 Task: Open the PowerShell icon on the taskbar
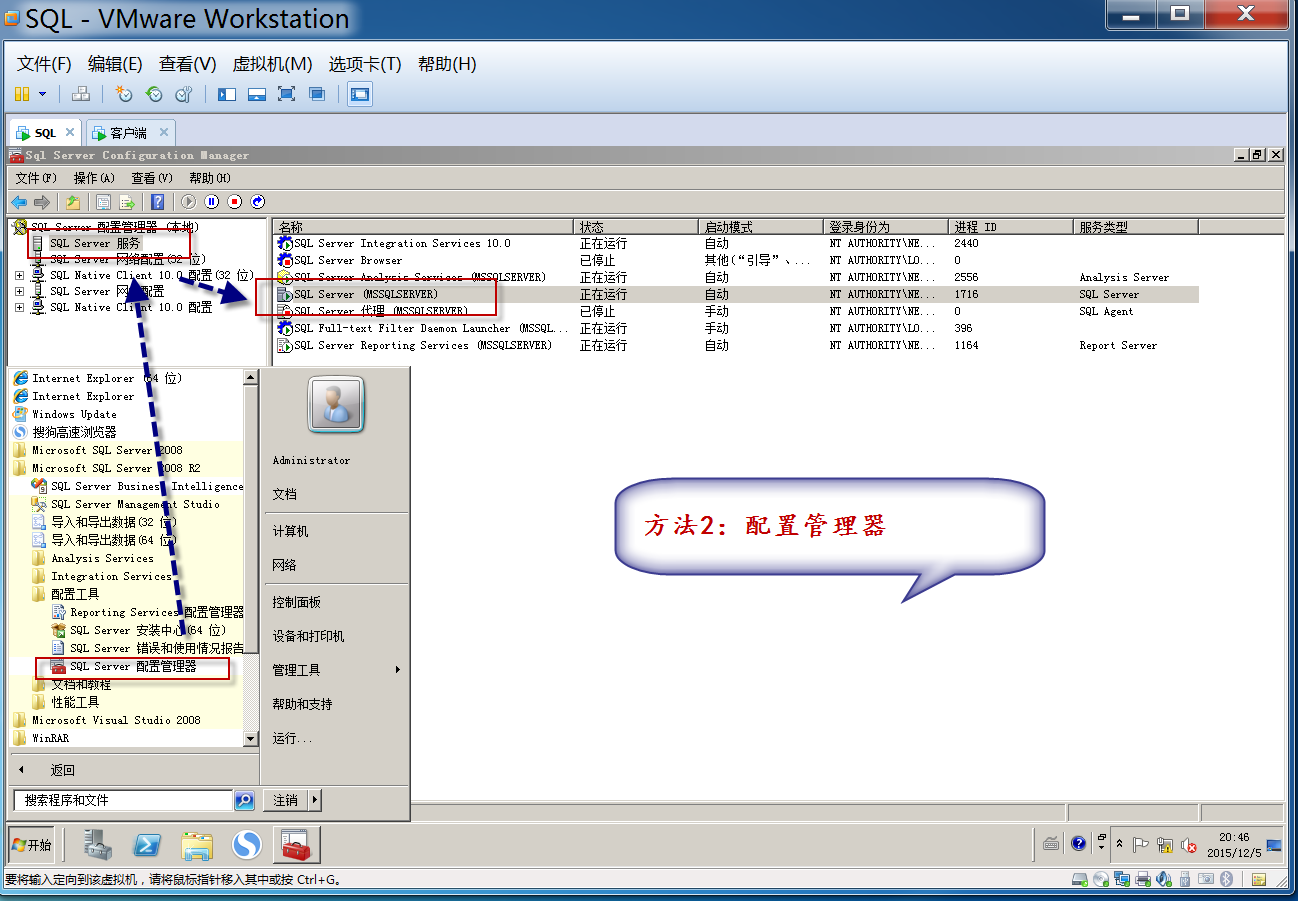[x=148, y=846]
